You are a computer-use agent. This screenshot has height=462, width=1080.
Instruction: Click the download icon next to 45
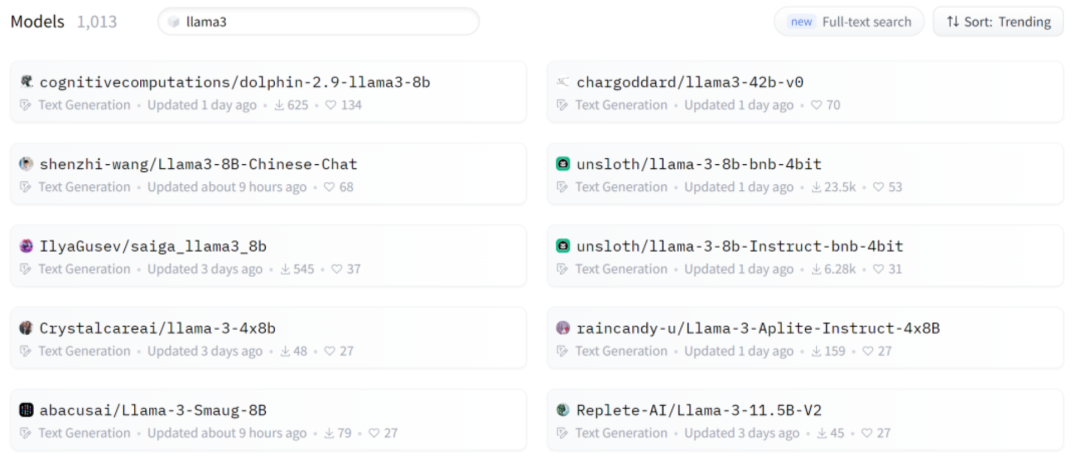click(822, 433)
